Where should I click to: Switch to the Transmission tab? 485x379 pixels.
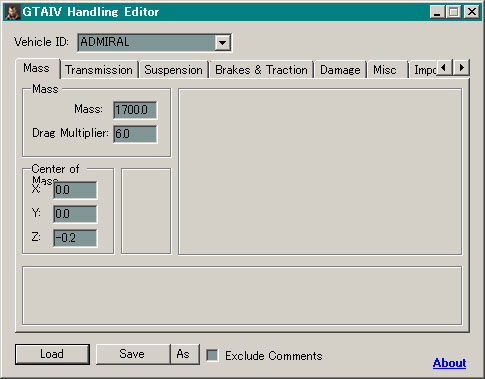[x=99, y=70]
